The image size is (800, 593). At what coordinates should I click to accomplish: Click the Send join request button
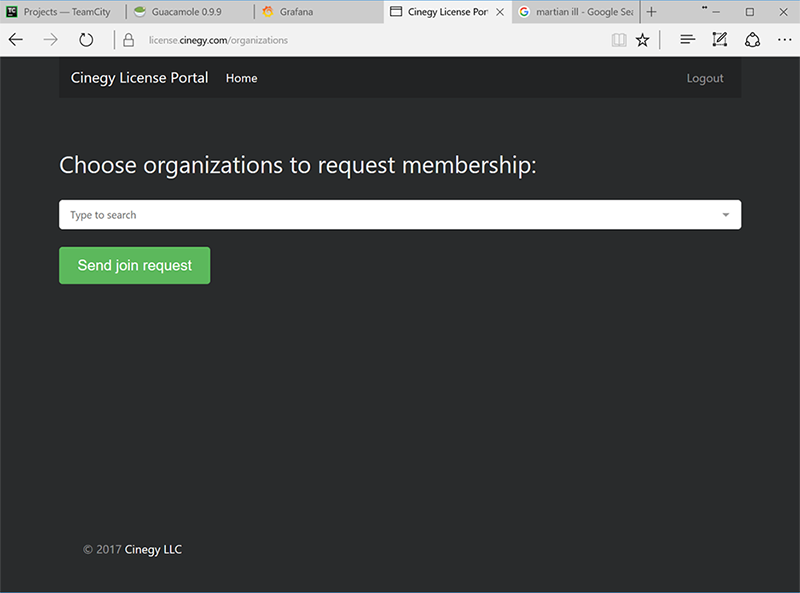135,265
